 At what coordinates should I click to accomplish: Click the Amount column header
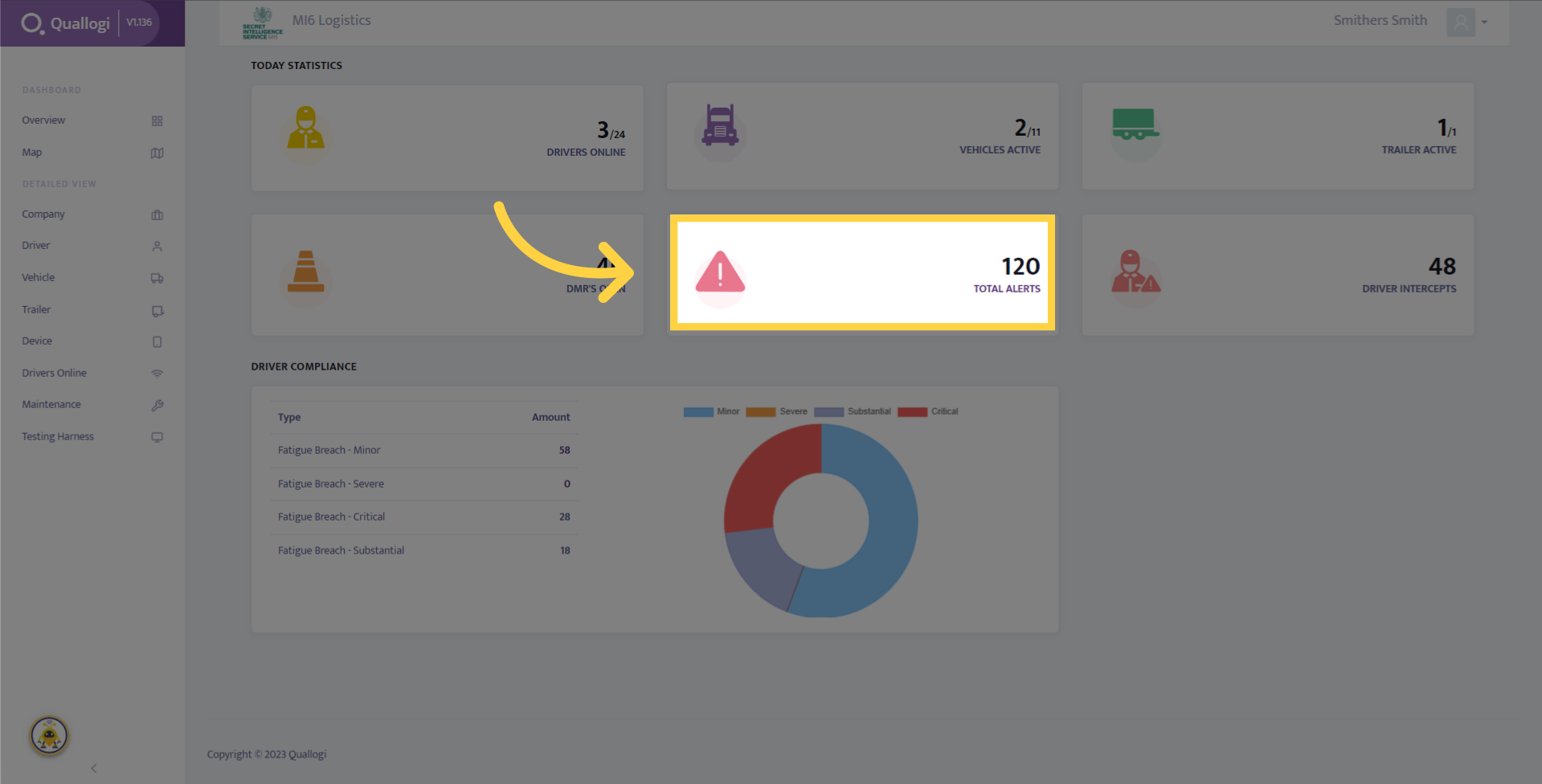(x=550, y=418)
